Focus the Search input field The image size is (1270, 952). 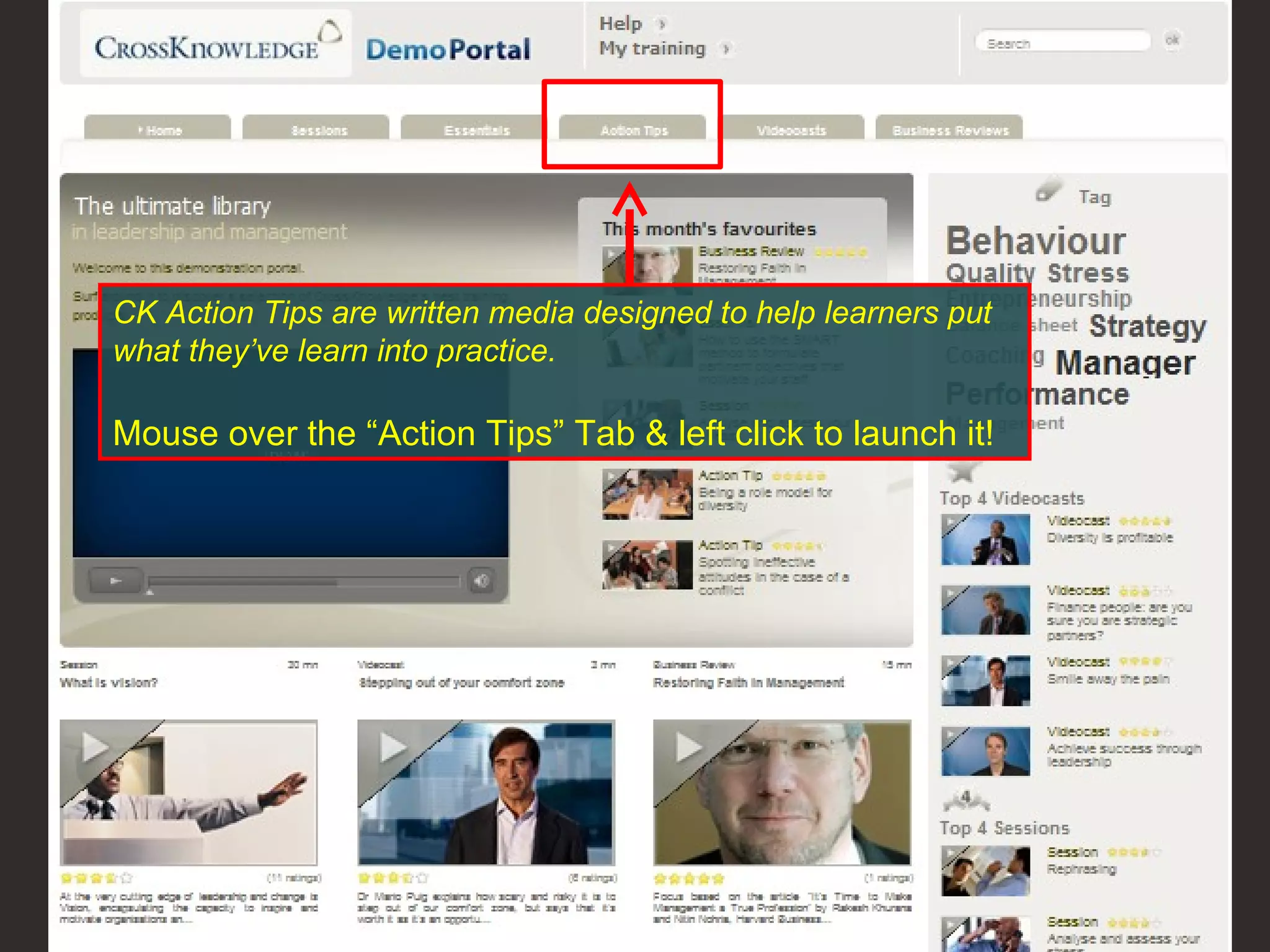coord(1063,42)
